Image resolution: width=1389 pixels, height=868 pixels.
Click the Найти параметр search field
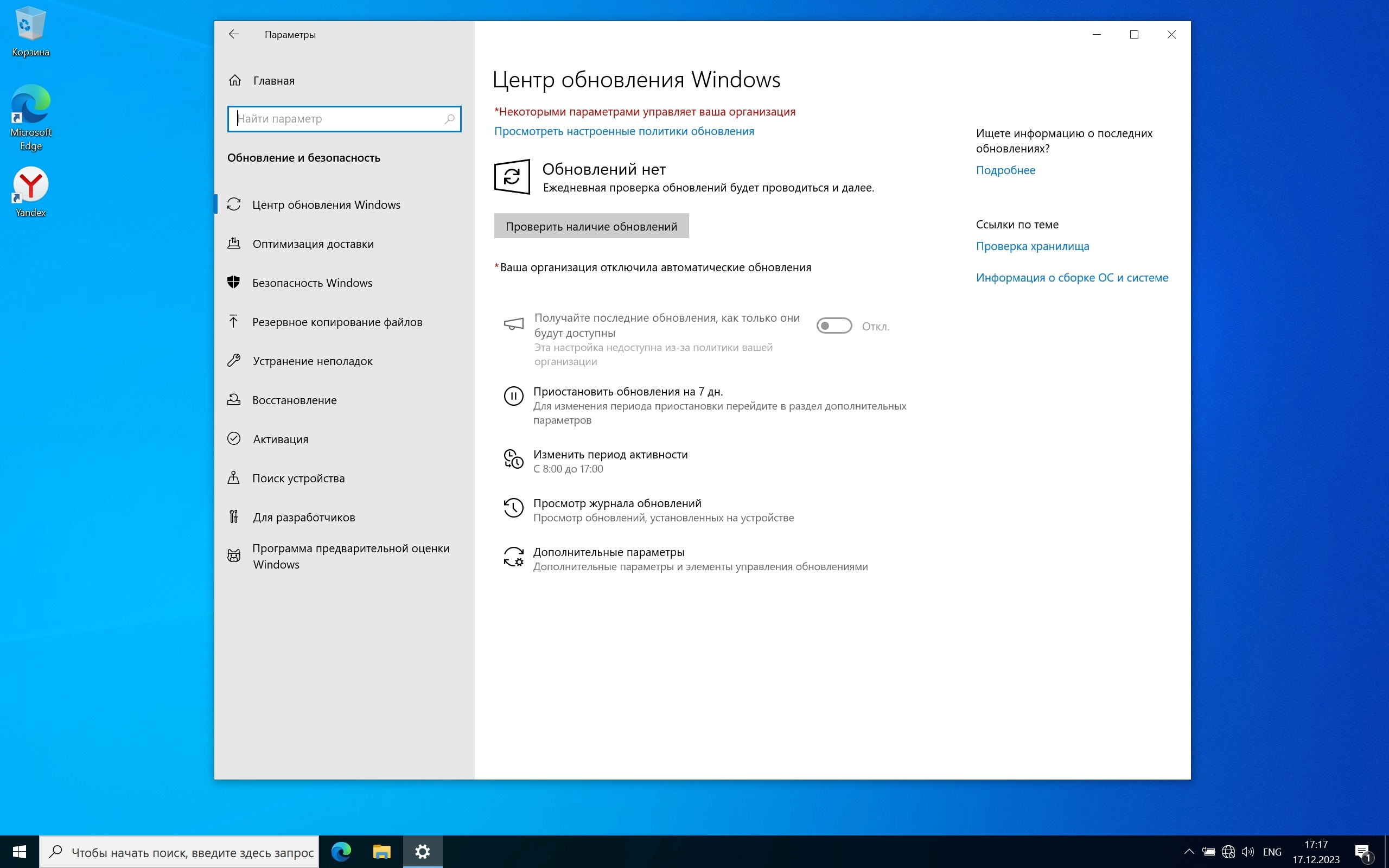pyautogui.click(x=339, y=119)
